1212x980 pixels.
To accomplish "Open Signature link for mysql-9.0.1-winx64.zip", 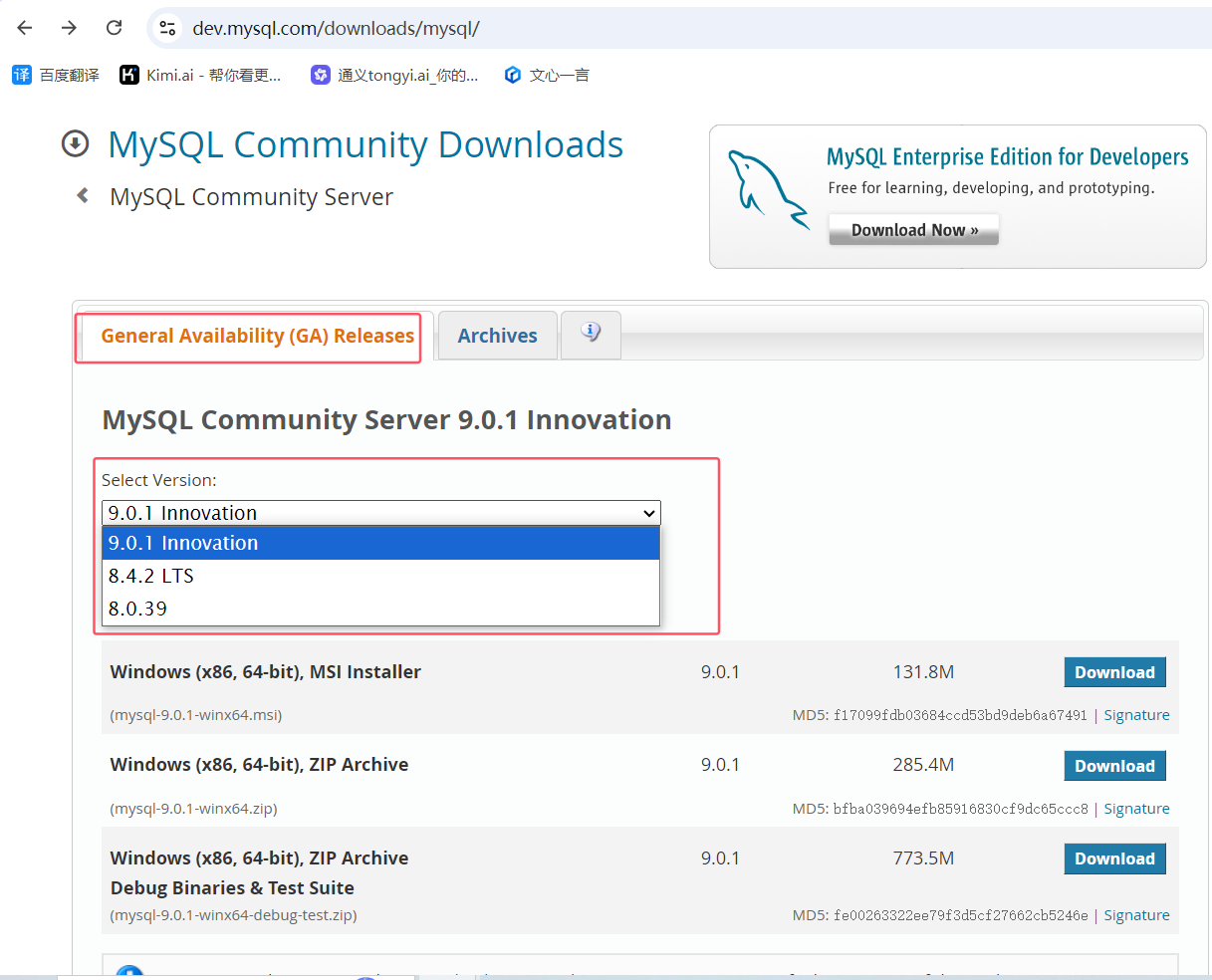I will 1136,809.
